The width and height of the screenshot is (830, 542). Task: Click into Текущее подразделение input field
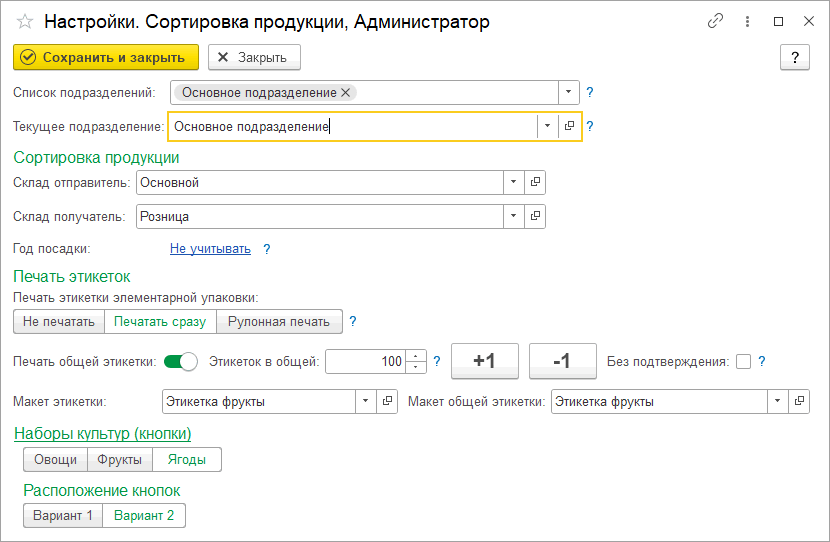[350, 127]
